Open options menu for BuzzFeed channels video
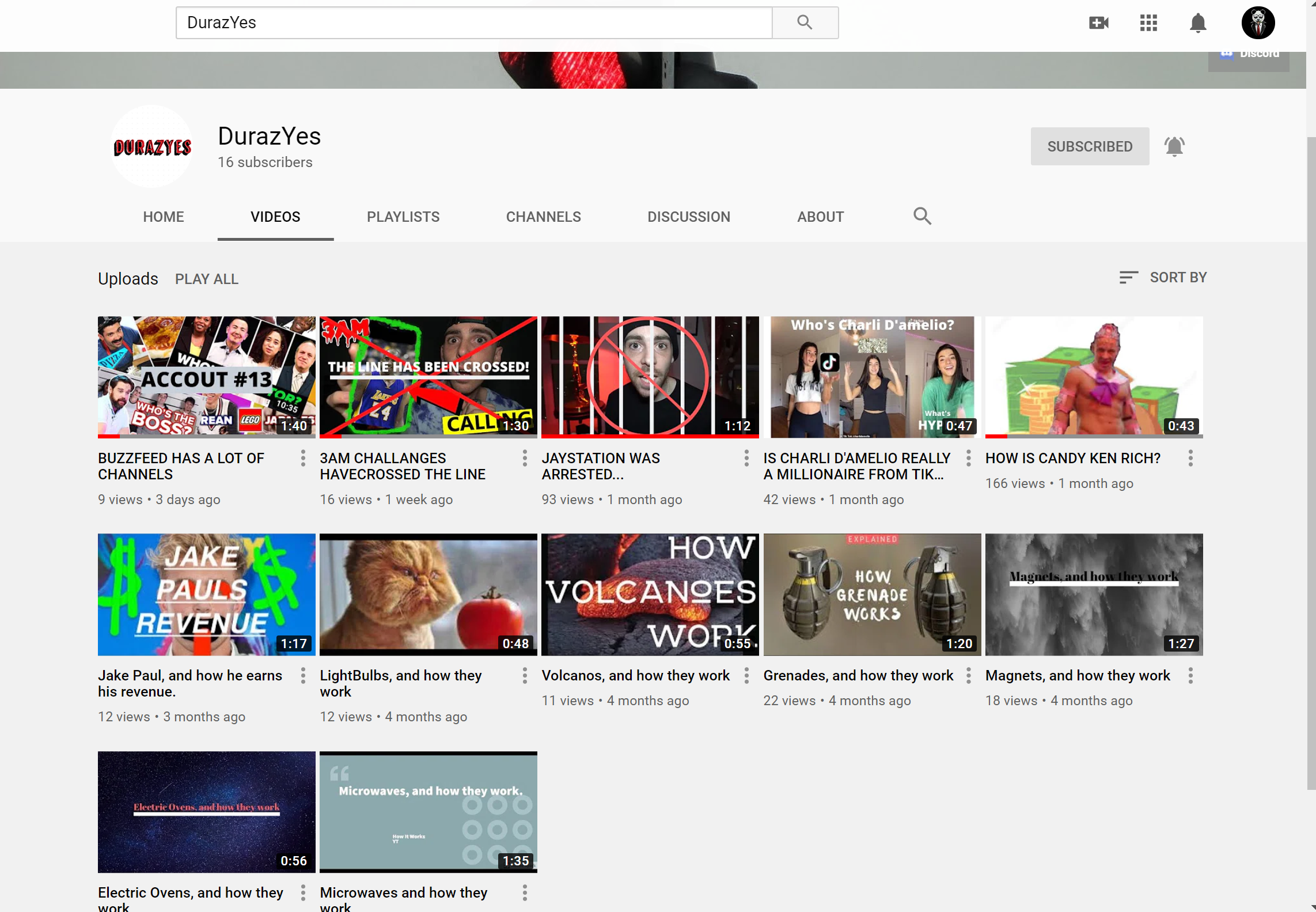 [303, 458]
